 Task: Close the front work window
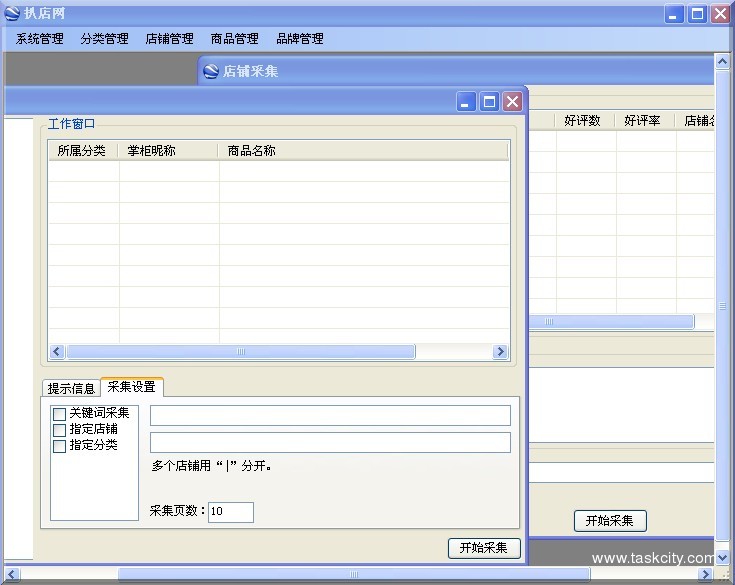pyautogui.click(x=513, y=102)
